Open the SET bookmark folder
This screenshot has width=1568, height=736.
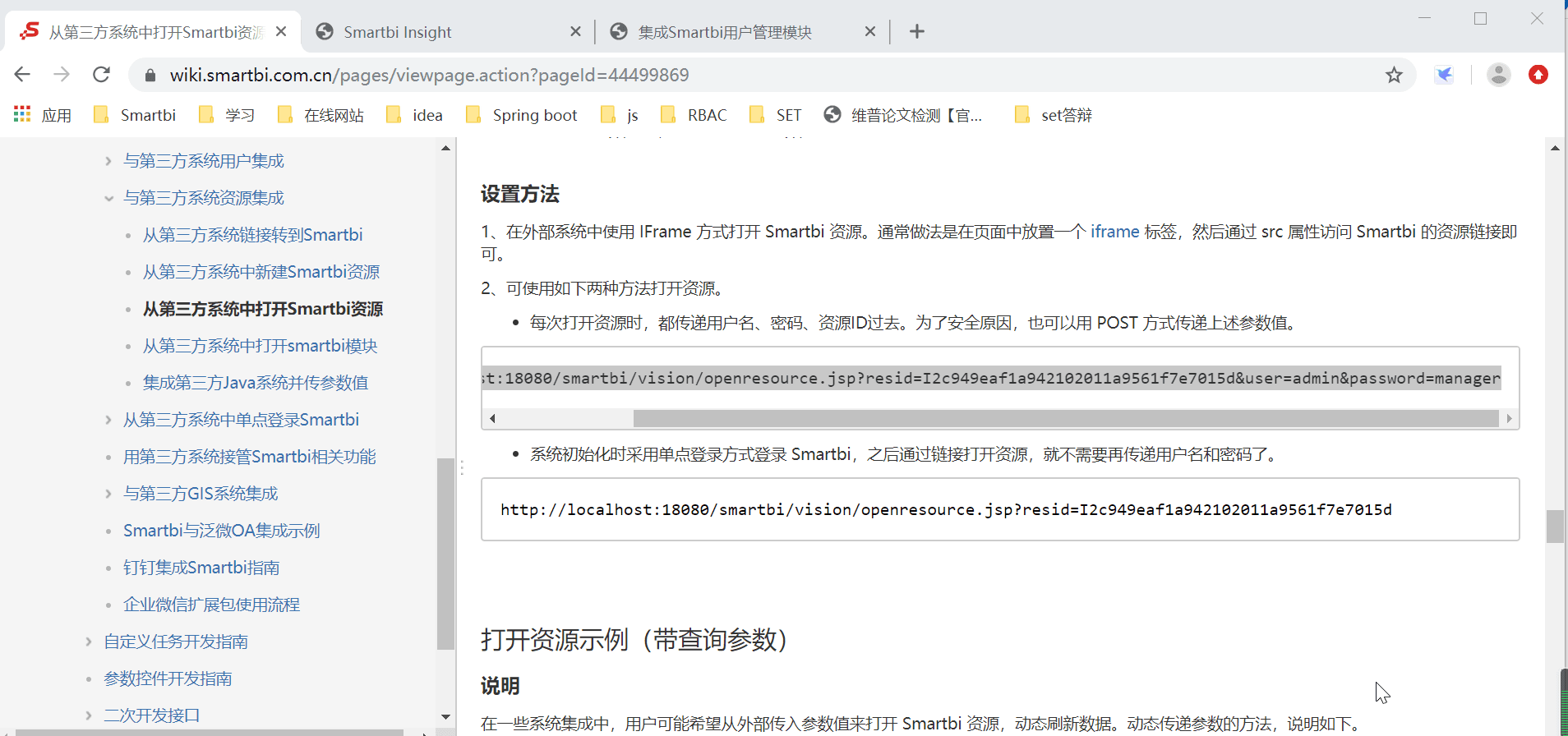pos(775,115)
